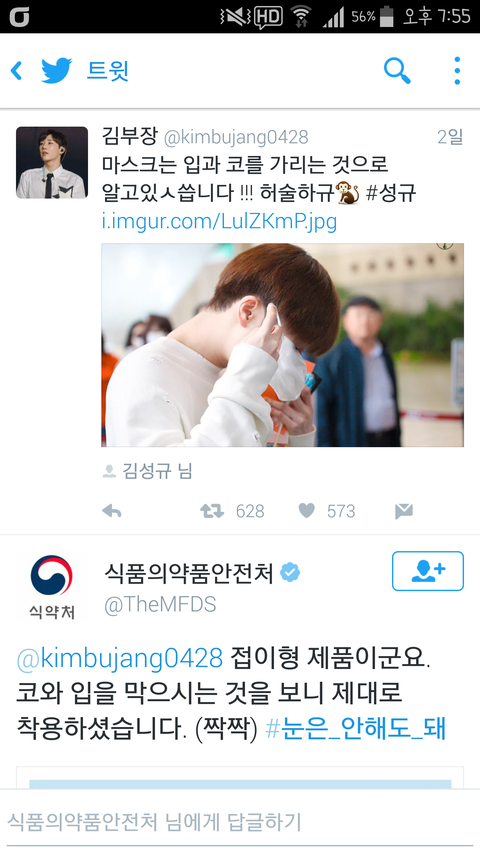The width and height of the screenshot is (480, 853).
Task: Open the #성규 hashtag
Action: tap(391, 193)
